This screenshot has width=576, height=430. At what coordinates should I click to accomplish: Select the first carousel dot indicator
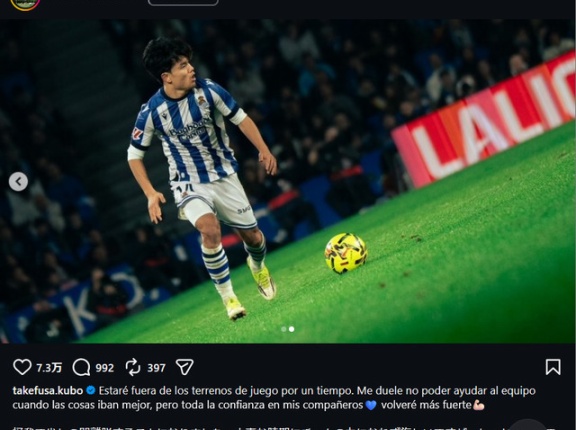pyautogui.click(x=284, y=329)
